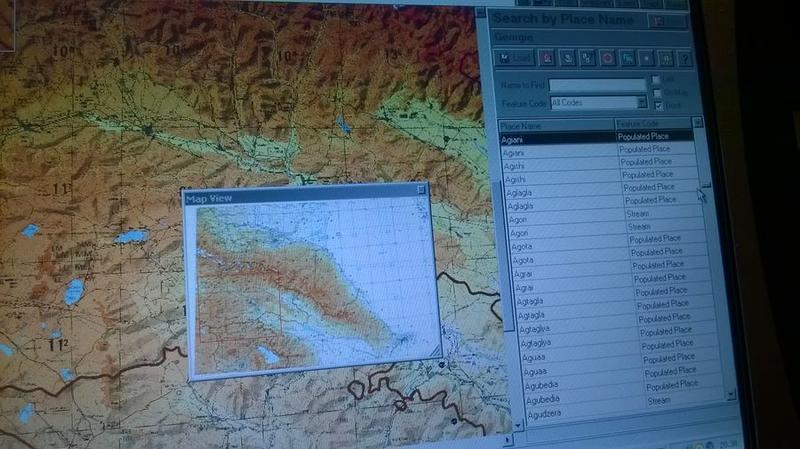
Task: Click the results list scrollbar thumb
Action: (x=702, y=157)
